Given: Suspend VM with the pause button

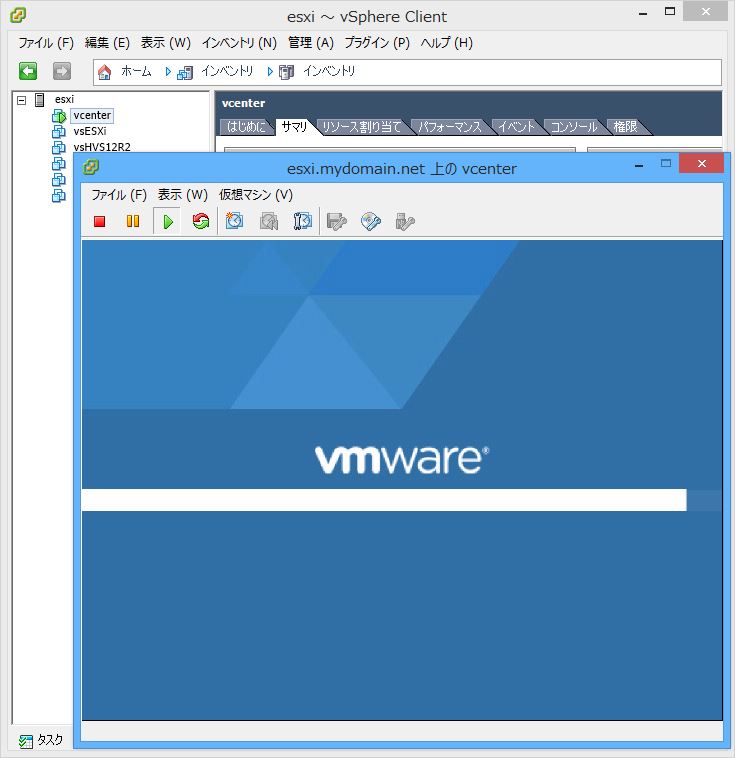Looking at the screenshot, I should click(x=133, y=221).
